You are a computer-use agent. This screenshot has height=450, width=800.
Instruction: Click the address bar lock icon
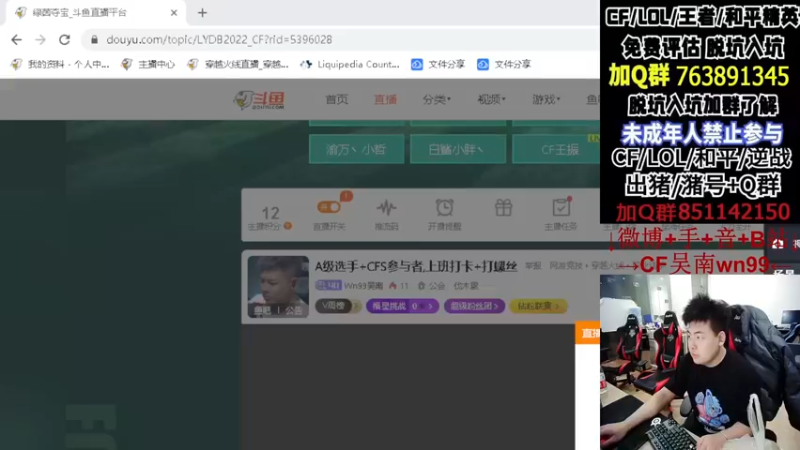[x=94, y=40]
